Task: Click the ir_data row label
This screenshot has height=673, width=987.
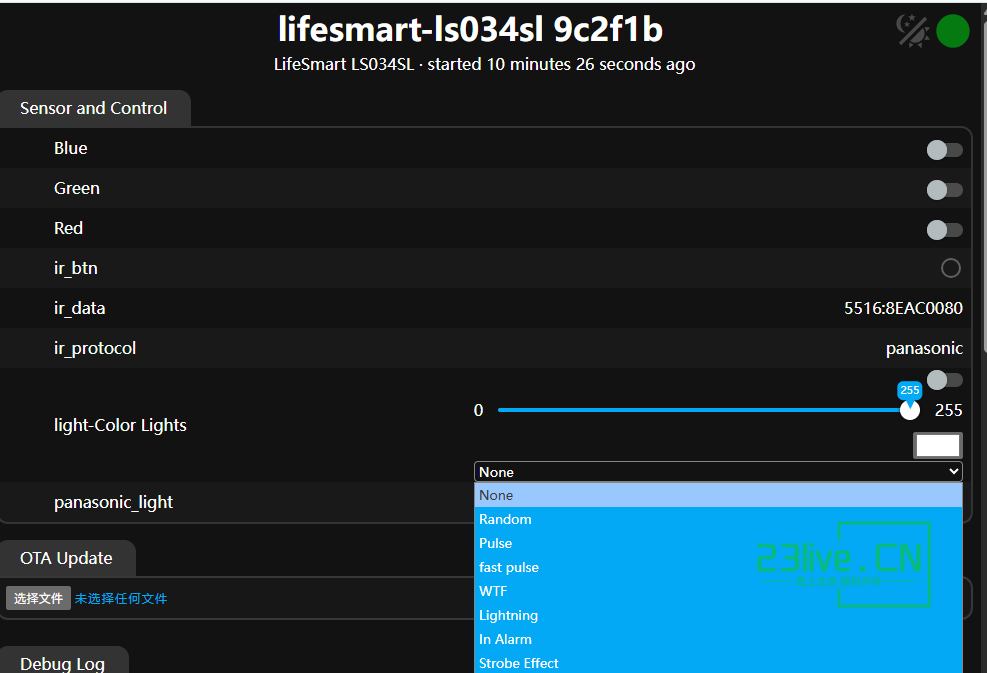Action: tap(79, 308)
